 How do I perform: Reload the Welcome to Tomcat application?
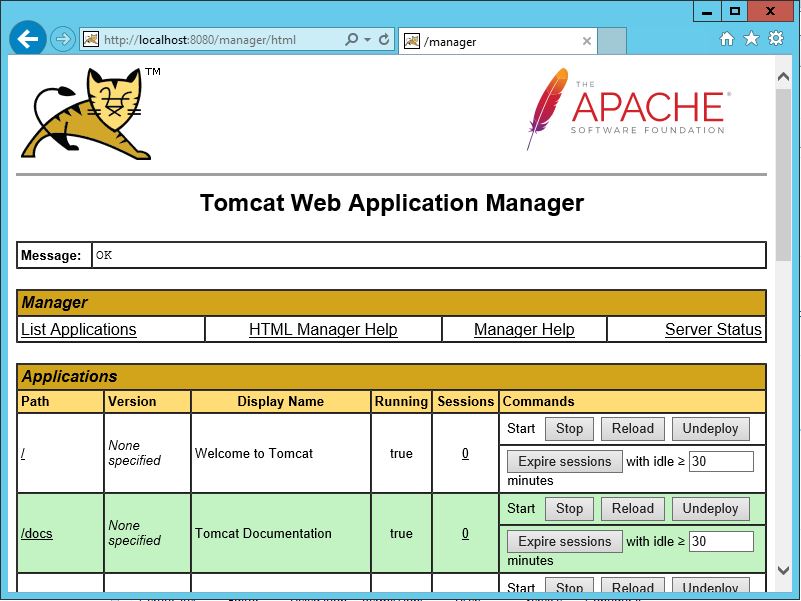(633, 428)
